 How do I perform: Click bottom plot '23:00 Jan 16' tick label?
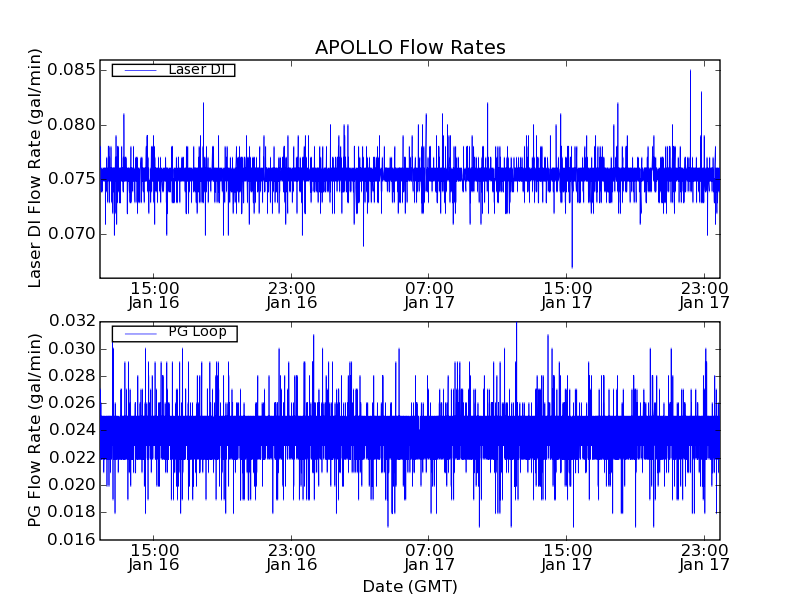click(292, 558)
